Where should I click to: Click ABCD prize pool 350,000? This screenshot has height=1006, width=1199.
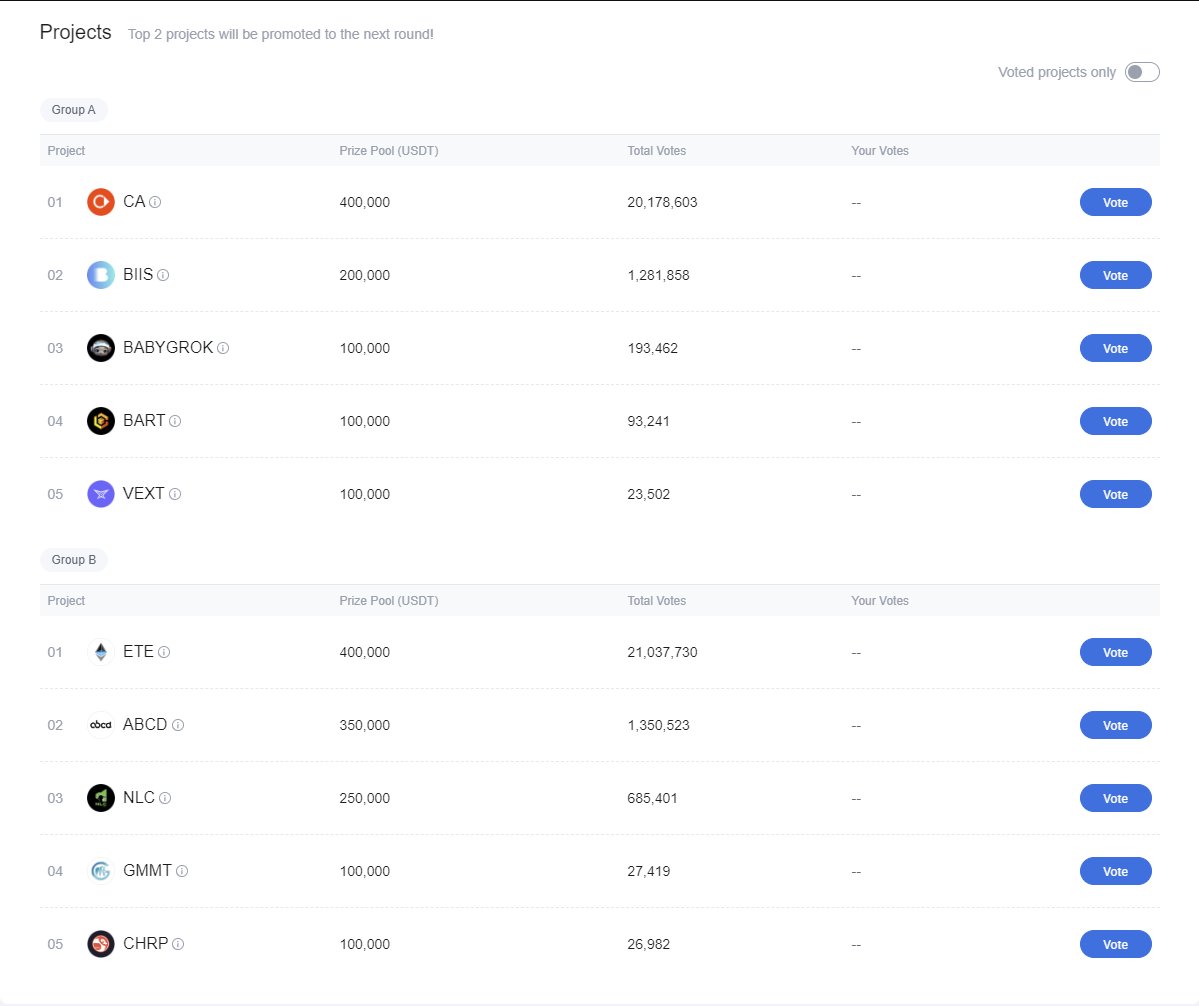point(365,725)
